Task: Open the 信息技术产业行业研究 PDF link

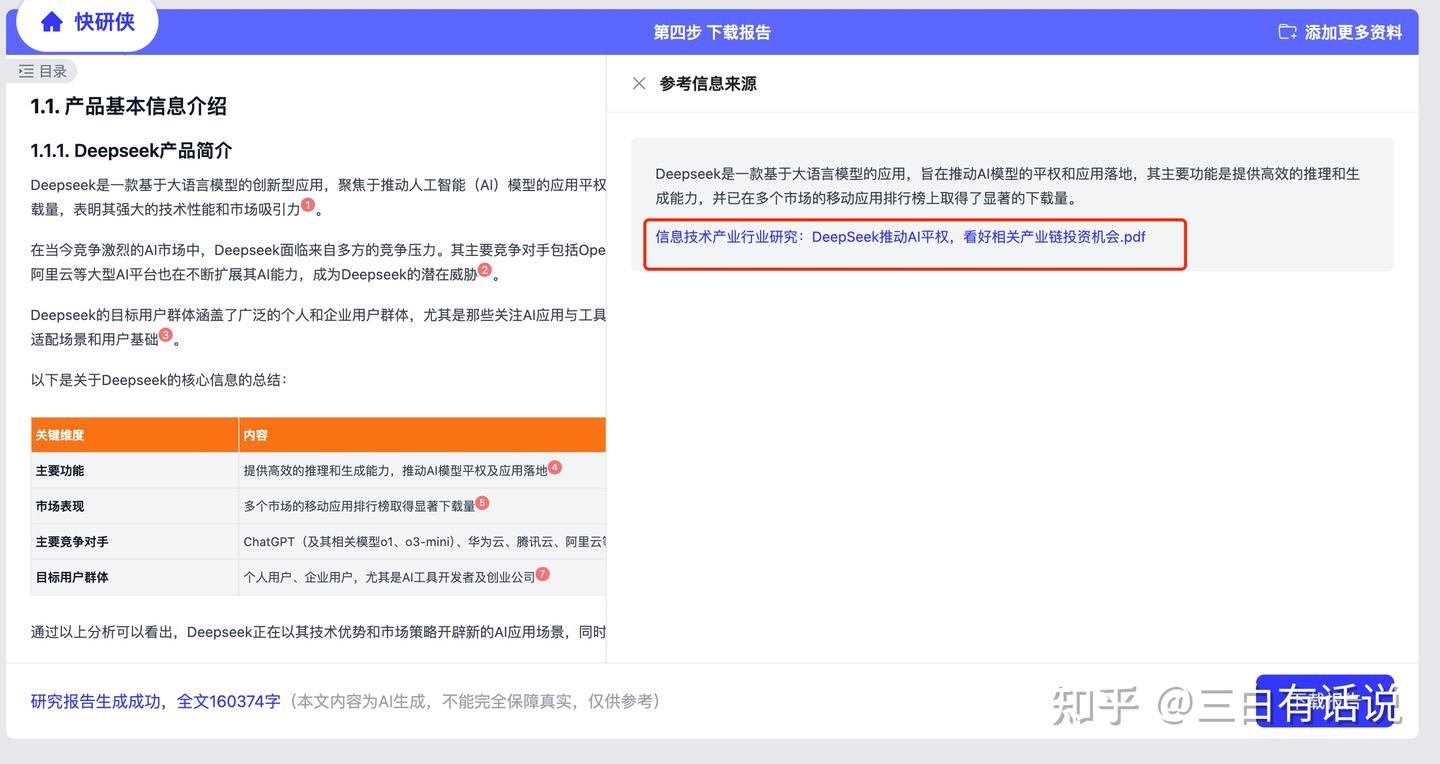Action: coord(900,237)
